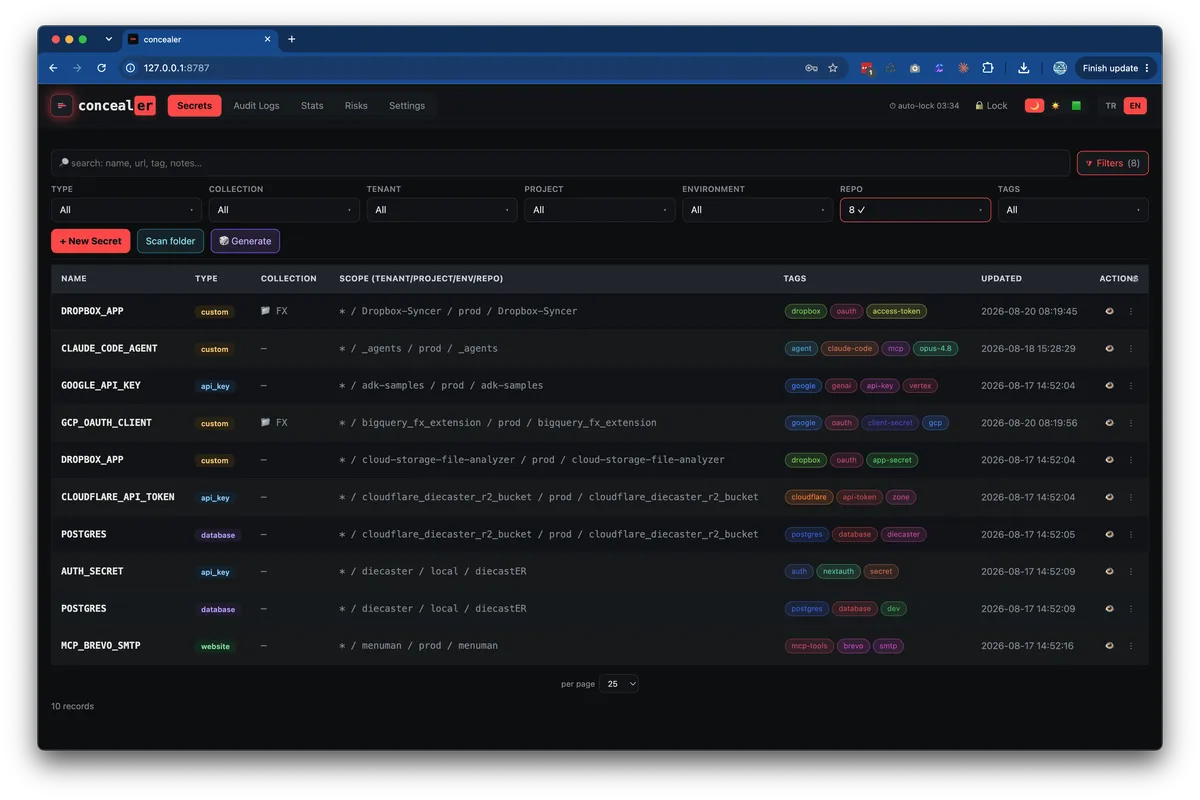Click the nextauth tag chip

838,571
